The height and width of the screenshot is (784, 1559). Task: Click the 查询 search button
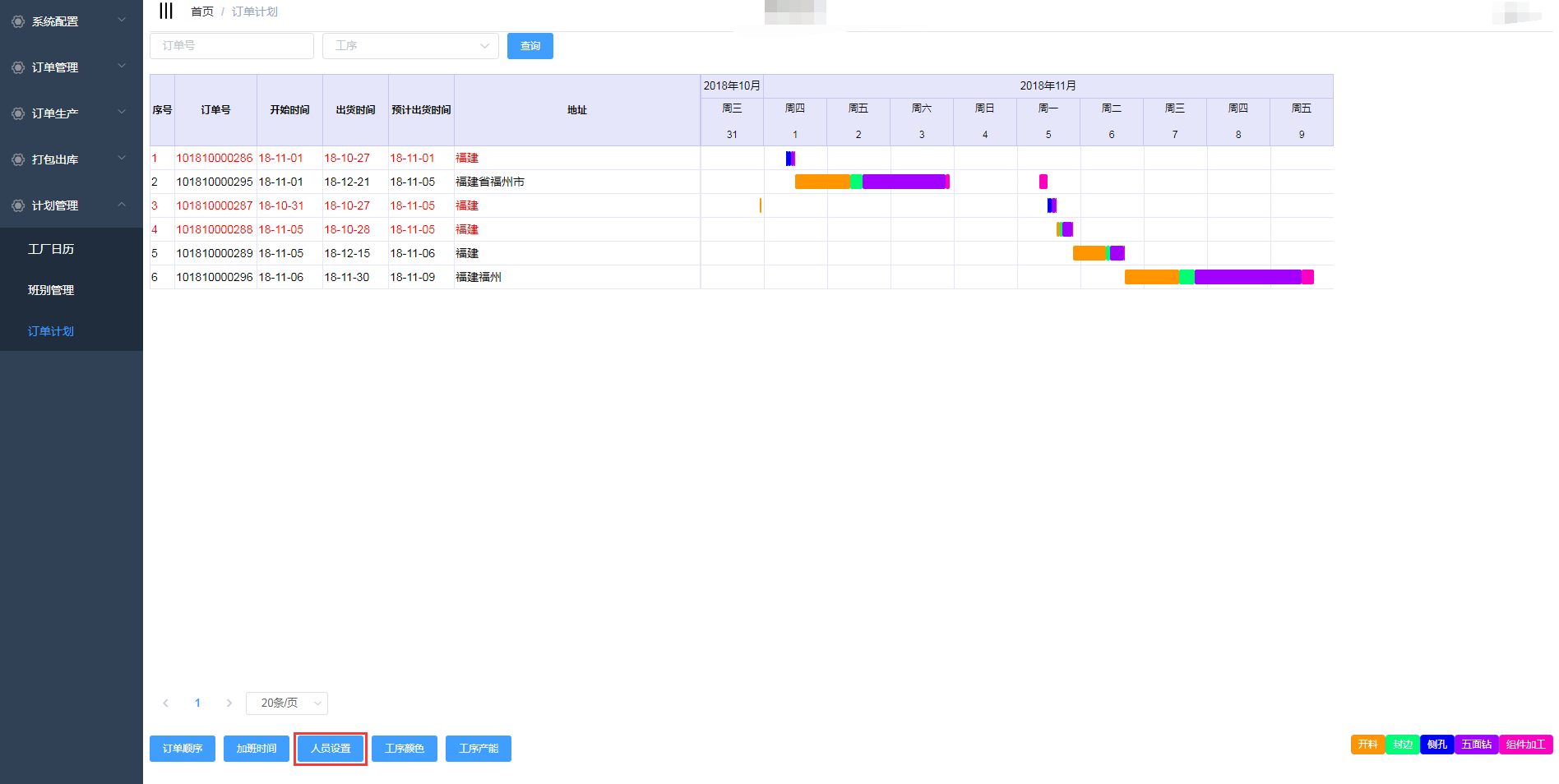[x=530, y=46]
